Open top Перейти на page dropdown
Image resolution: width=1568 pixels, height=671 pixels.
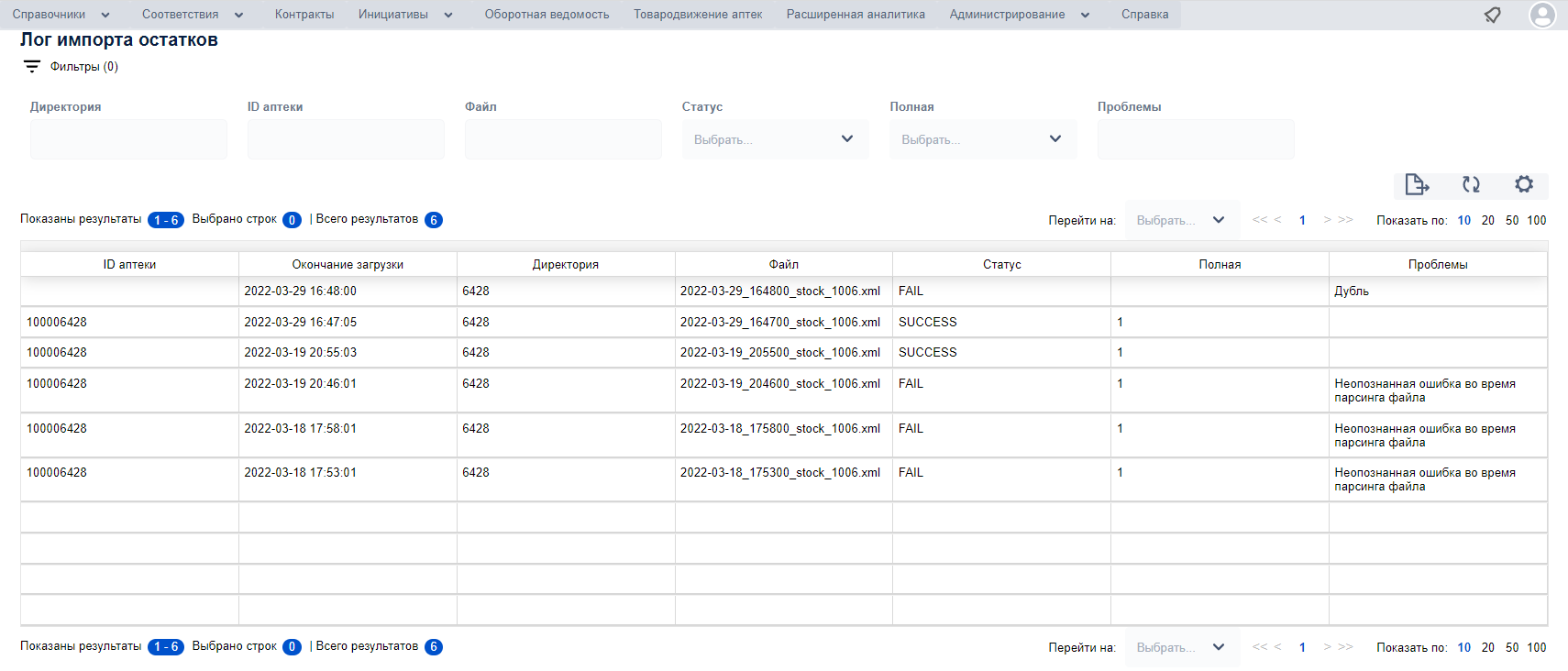[1182, 220]
